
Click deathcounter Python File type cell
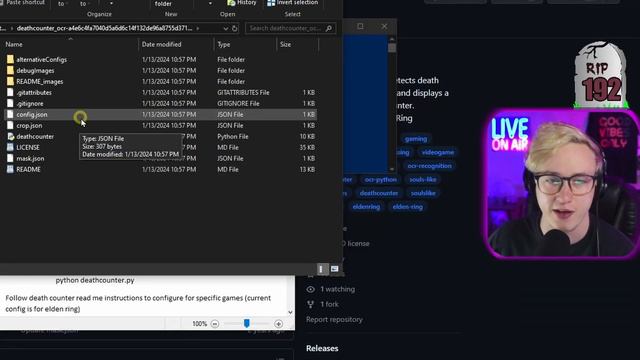point(233,137)
